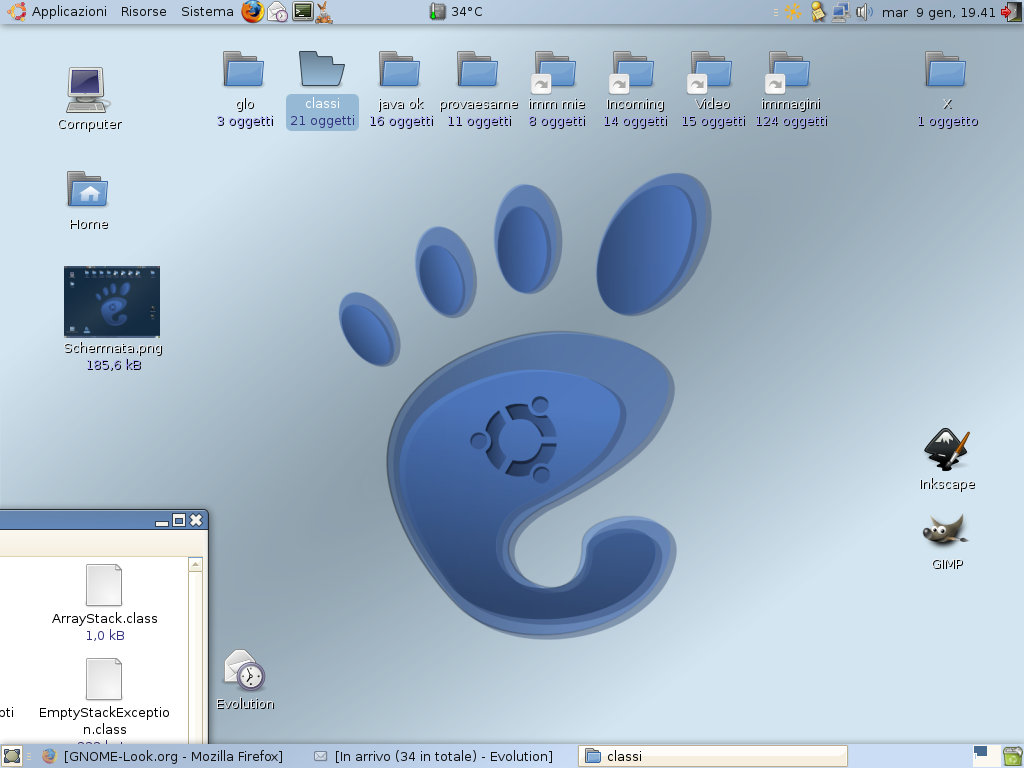
Task: Click the workspace switcher in bottom panel
Action: click(x=986, y=756)
